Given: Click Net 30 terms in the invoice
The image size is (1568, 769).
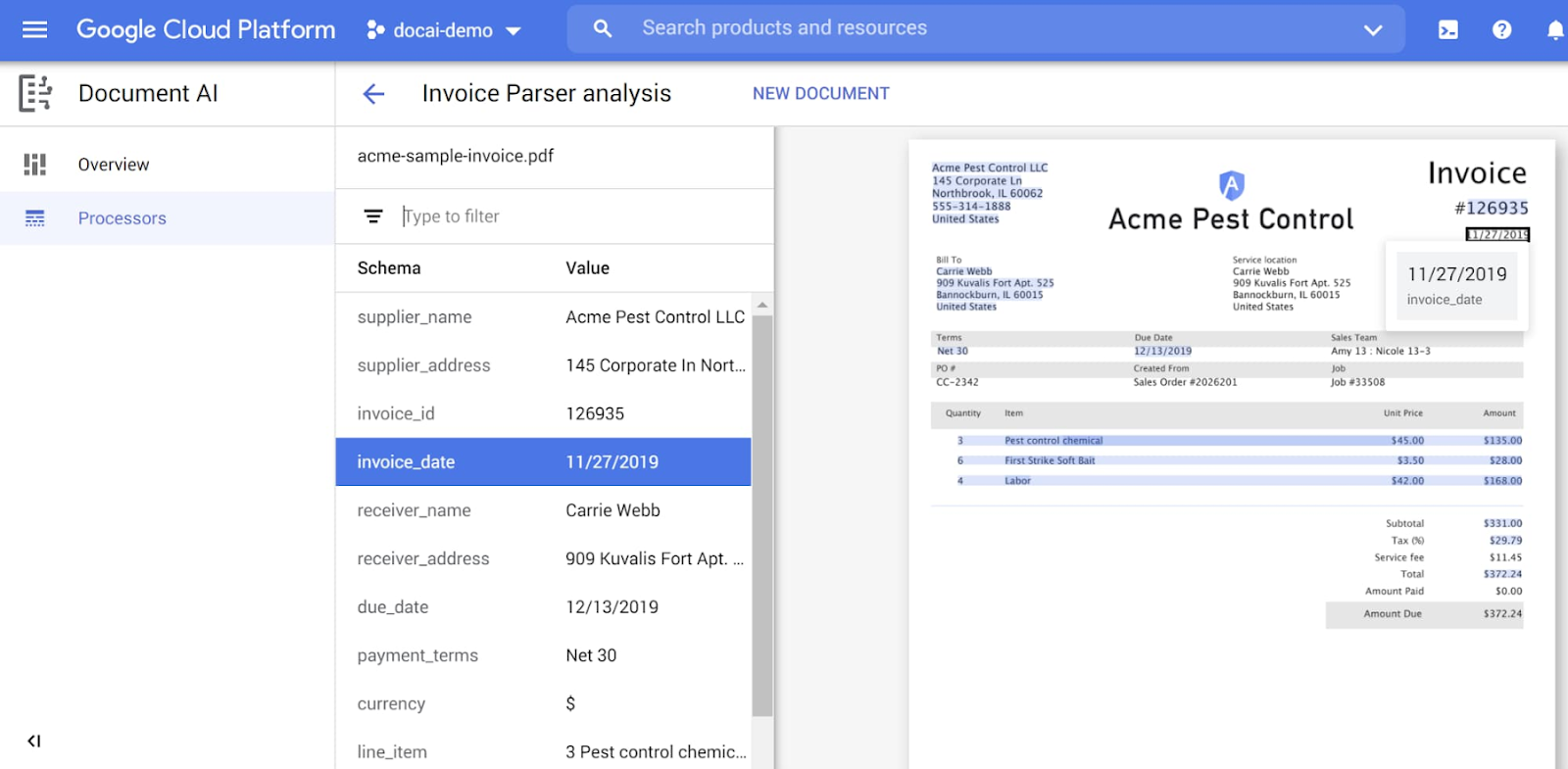Looking at the screenshot, I should [x=953, y=351].
